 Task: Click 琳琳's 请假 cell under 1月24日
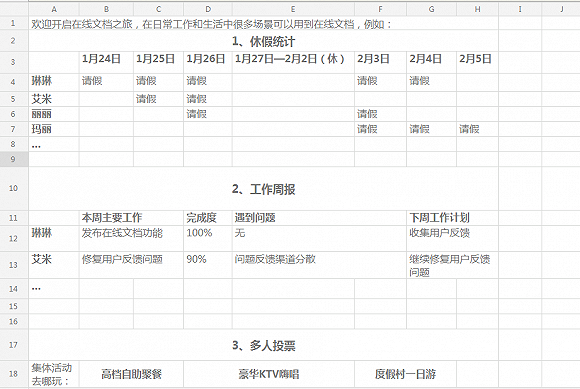click(x=106, y=82)
